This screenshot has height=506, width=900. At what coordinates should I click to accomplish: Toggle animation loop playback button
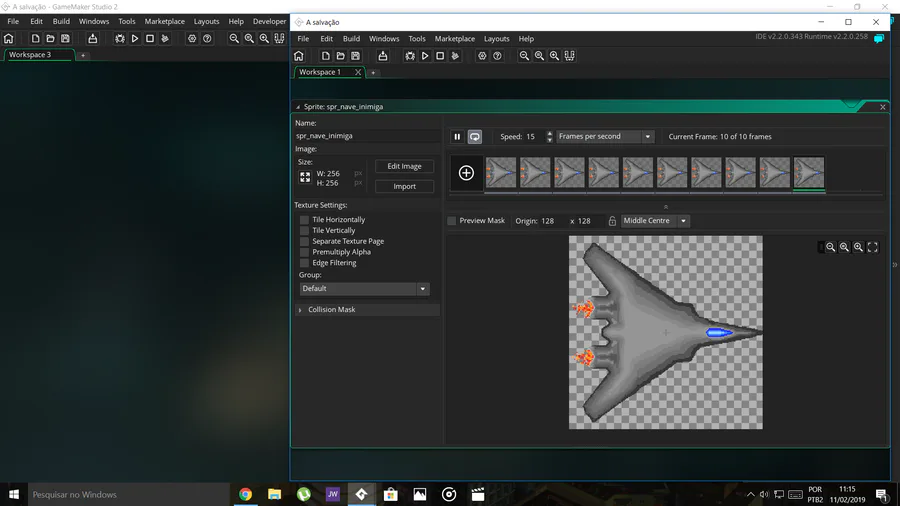pos(475,137)
